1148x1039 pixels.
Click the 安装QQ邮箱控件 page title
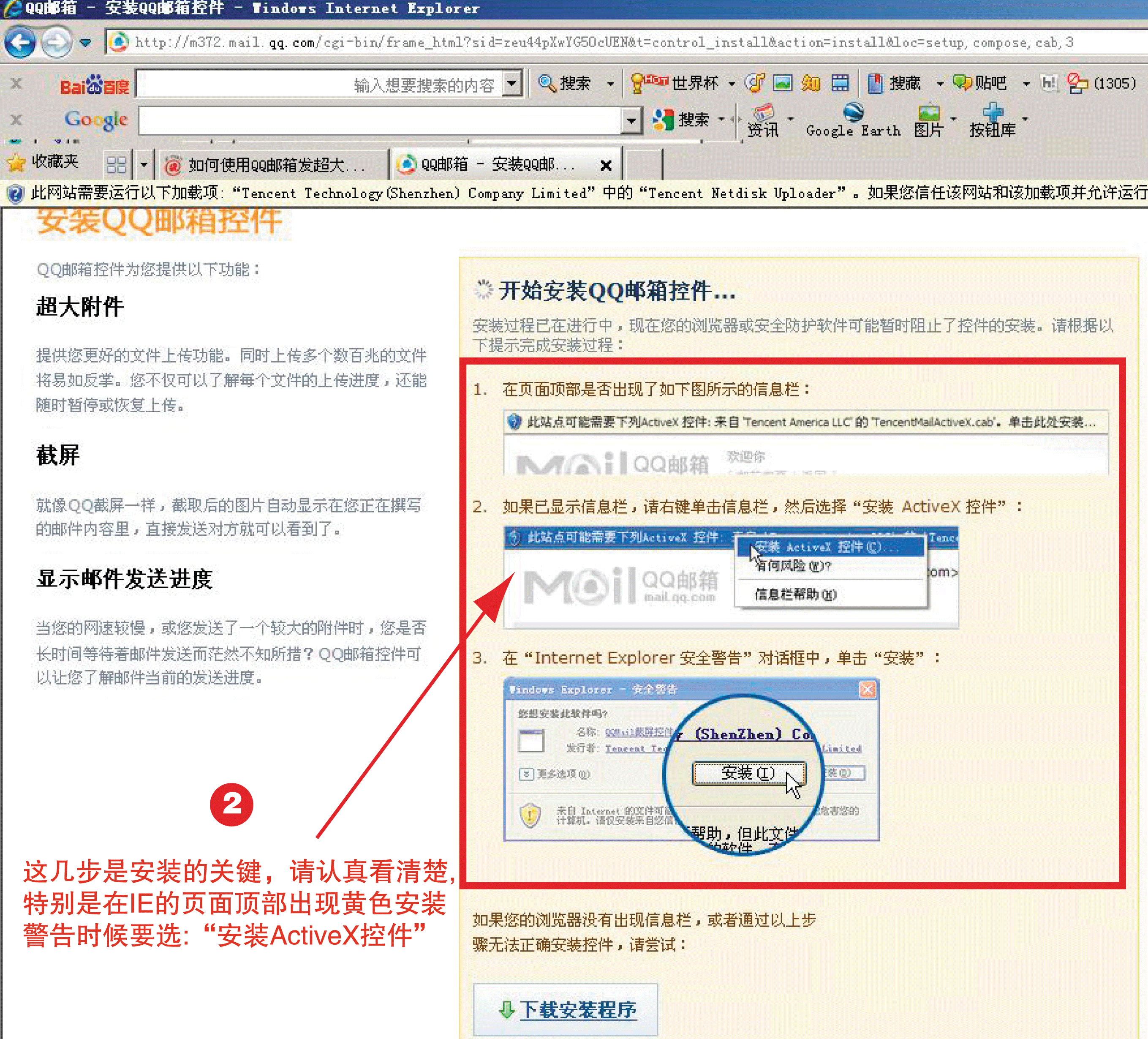pos(159,221)
